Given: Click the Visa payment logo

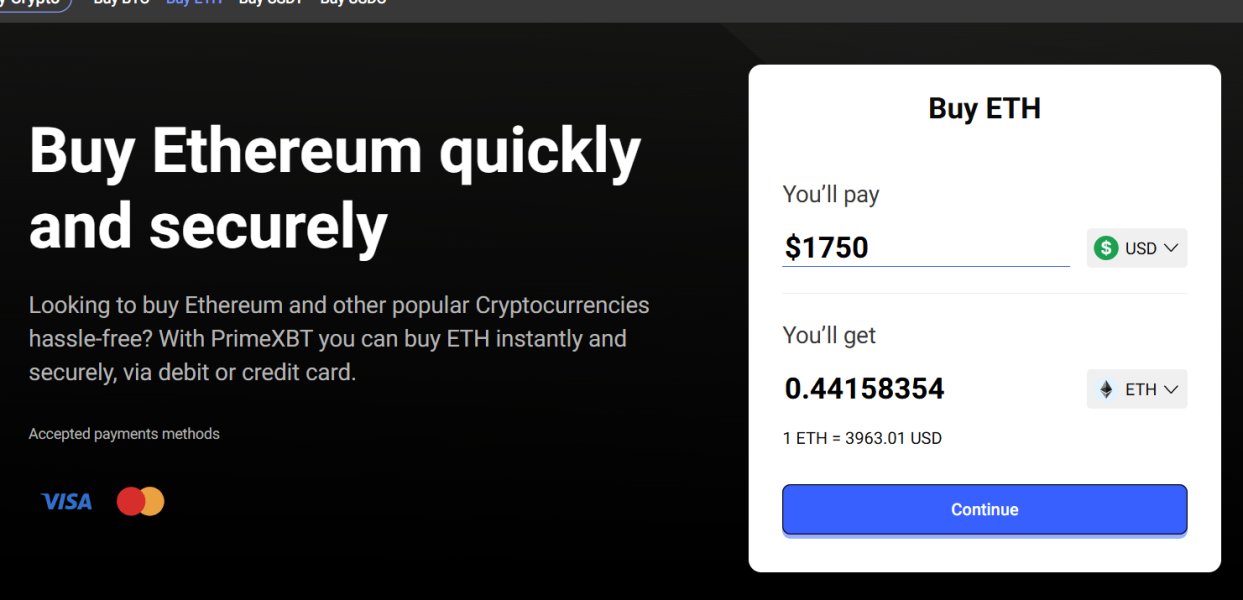Looking at the screenshot, I should (x=66, y=502).
